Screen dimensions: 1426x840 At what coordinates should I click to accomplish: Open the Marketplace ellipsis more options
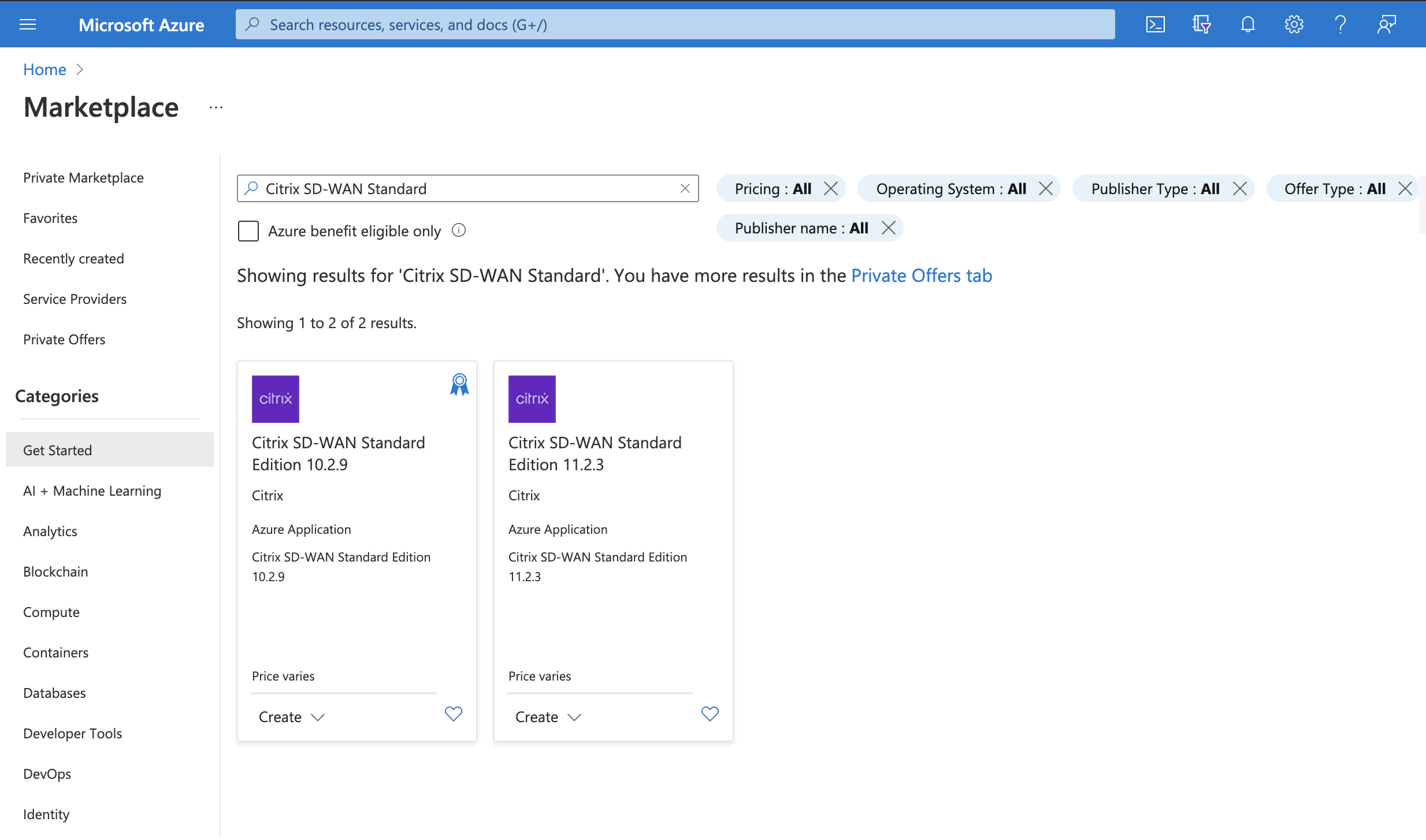coord(216,107)
